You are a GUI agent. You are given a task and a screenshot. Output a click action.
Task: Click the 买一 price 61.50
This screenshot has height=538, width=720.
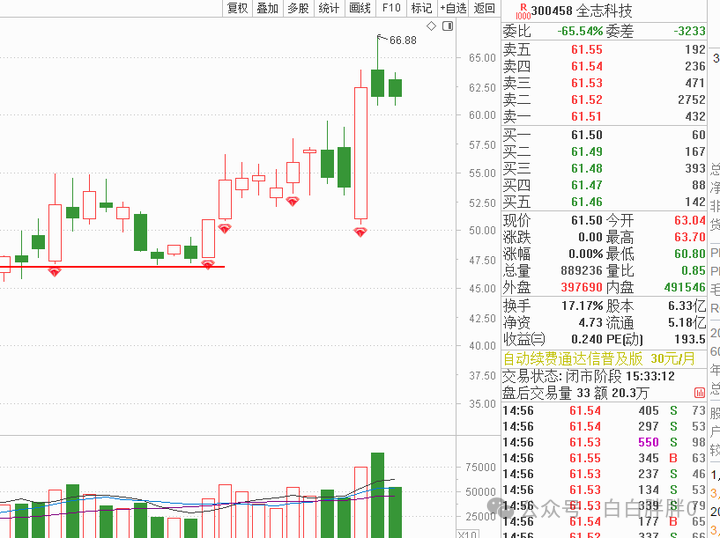point(586,135)
